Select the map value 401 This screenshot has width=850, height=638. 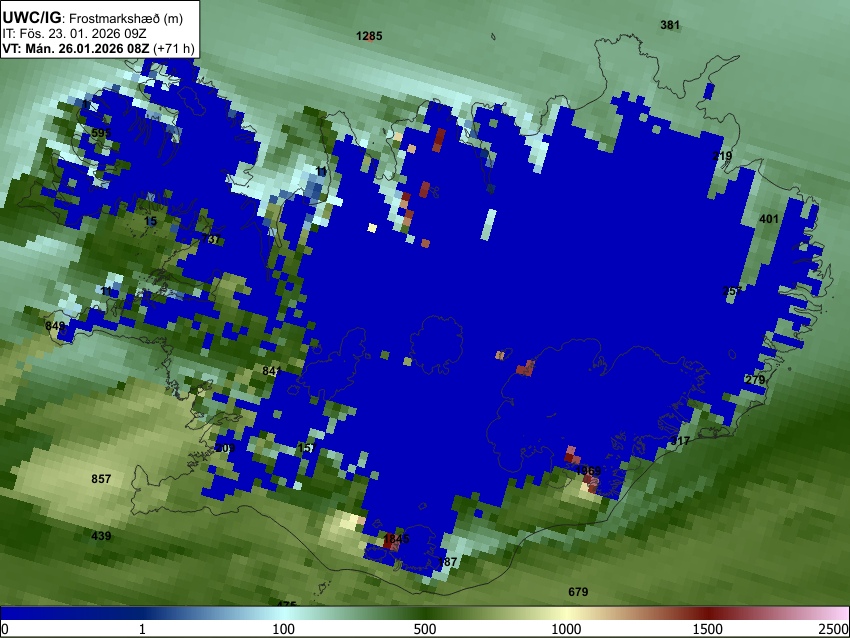(769, 219)
